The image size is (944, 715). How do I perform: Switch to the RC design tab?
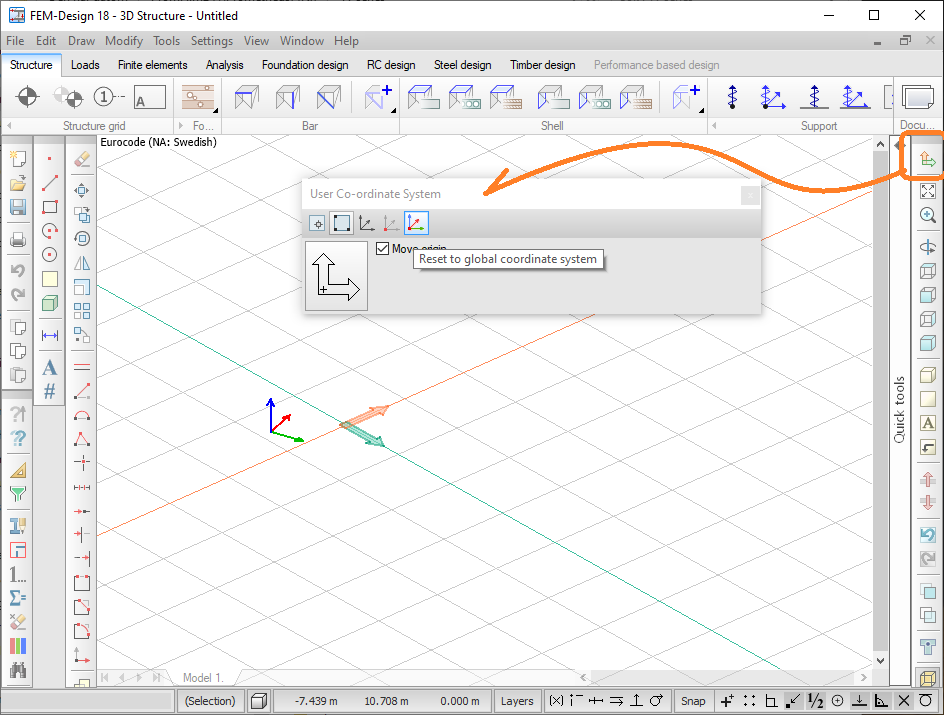[x=391, y=65]
